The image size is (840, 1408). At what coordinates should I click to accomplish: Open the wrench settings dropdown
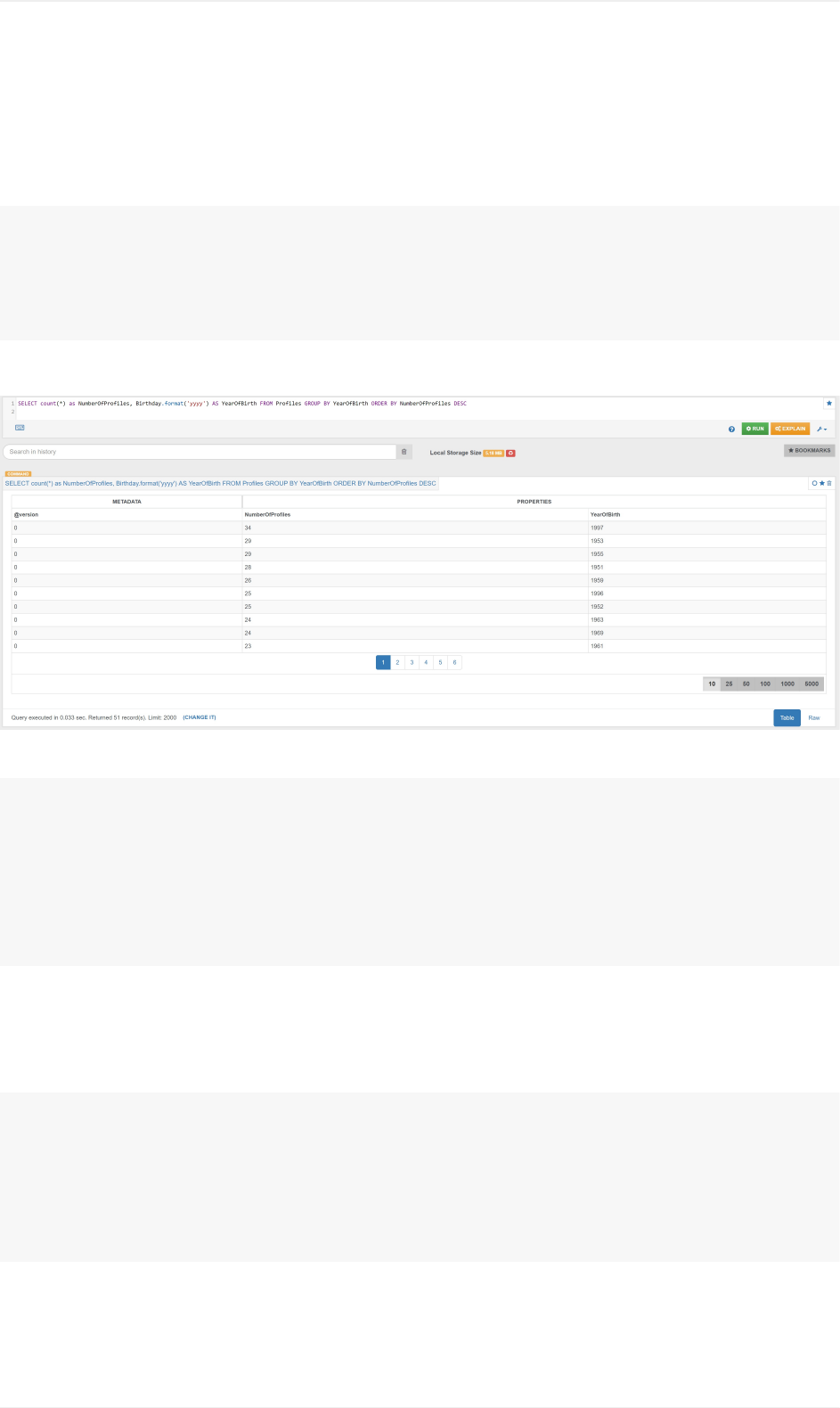coord(821,429)
